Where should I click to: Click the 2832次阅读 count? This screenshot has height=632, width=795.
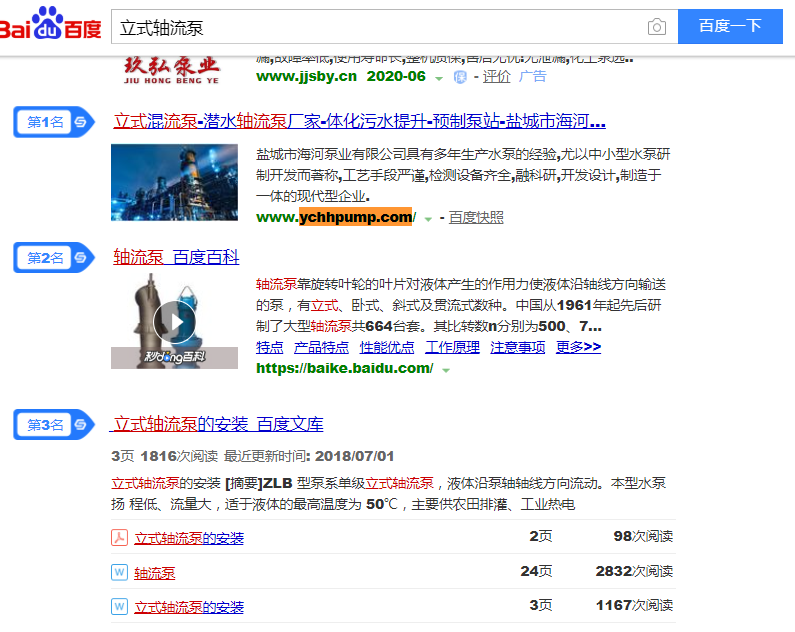[x=634, y=571]
